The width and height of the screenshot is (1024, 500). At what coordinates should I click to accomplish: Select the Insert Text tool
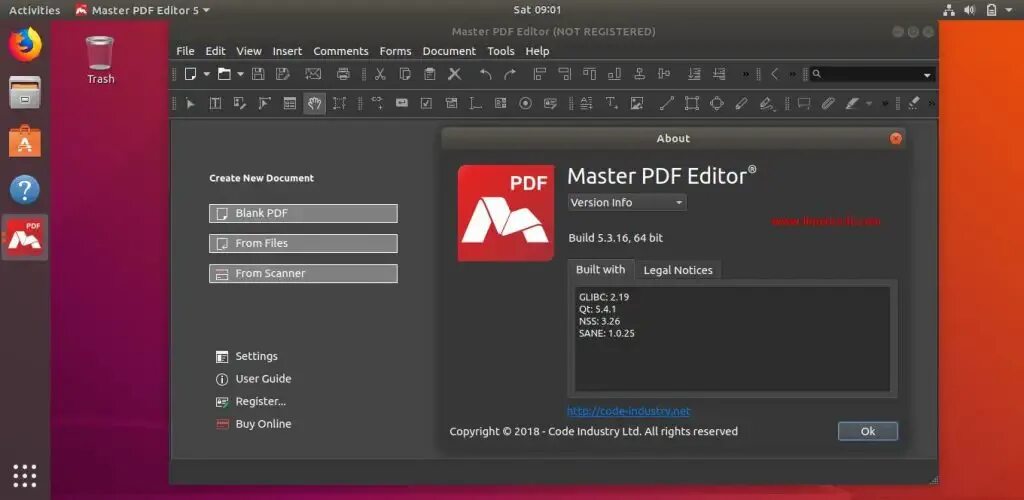611,103
